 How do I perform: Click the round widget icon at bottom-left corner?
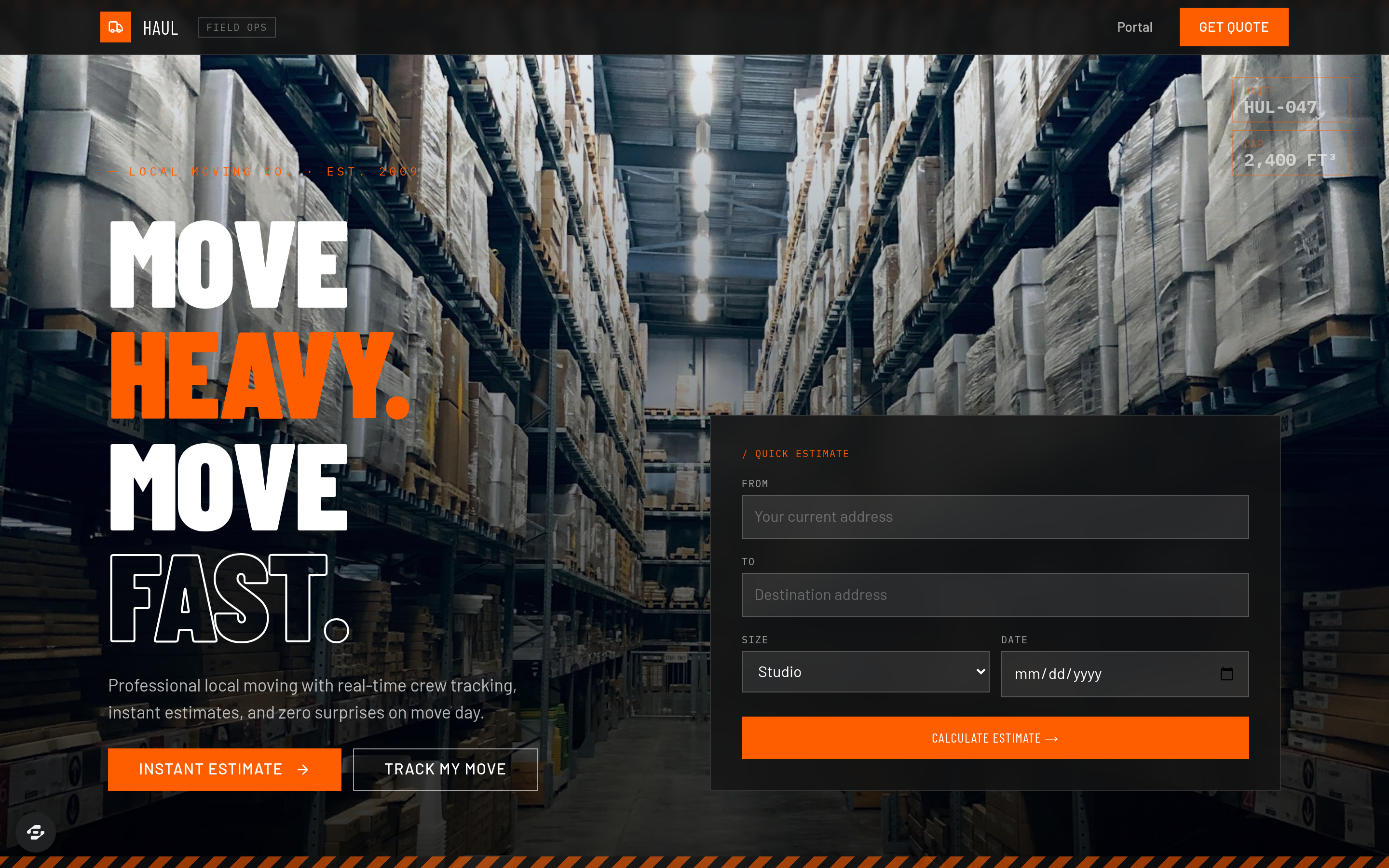pyautogui.click(x=36, y=832)
